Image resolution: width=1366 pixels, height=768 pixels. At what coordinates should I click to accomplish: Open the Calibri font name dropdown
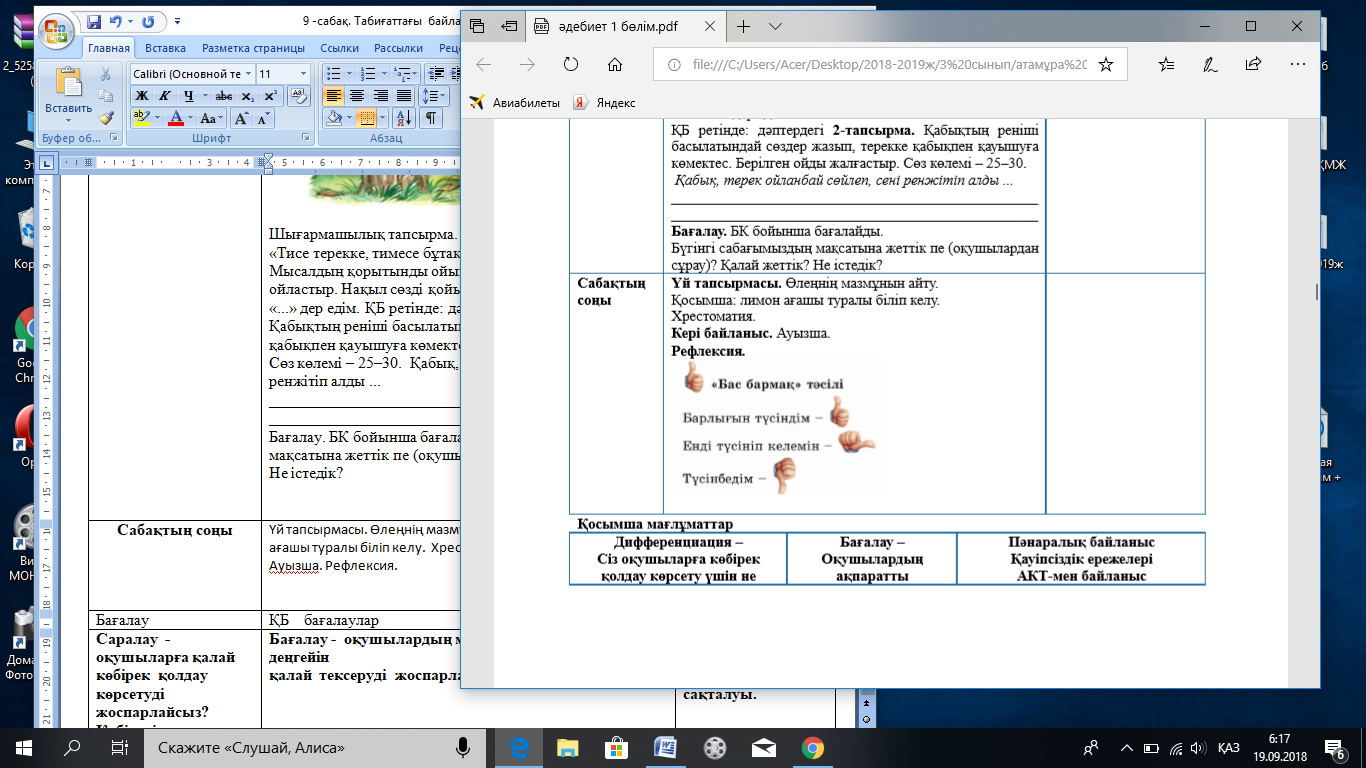(247, 74)
